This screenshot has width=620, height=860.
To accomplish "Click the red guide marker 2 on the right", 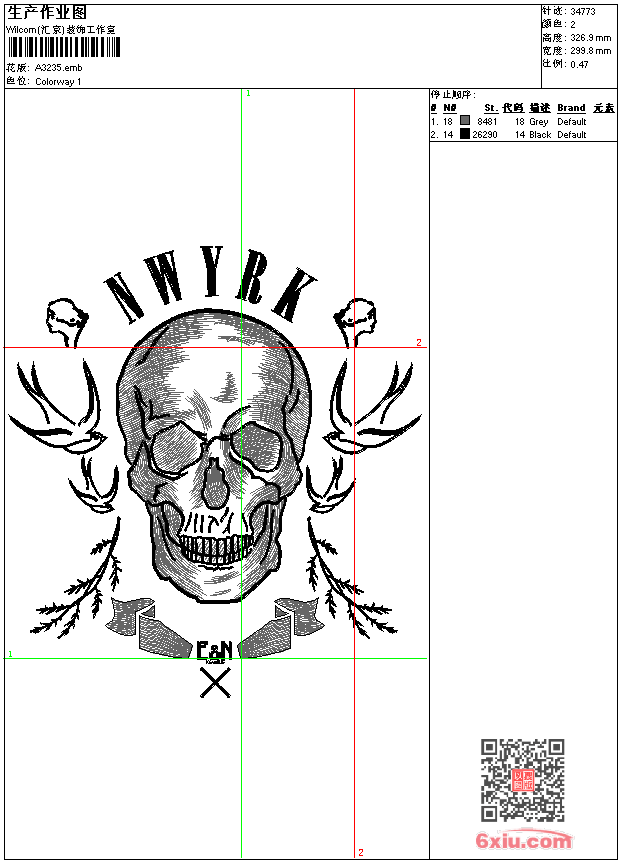I will [419, 342].
